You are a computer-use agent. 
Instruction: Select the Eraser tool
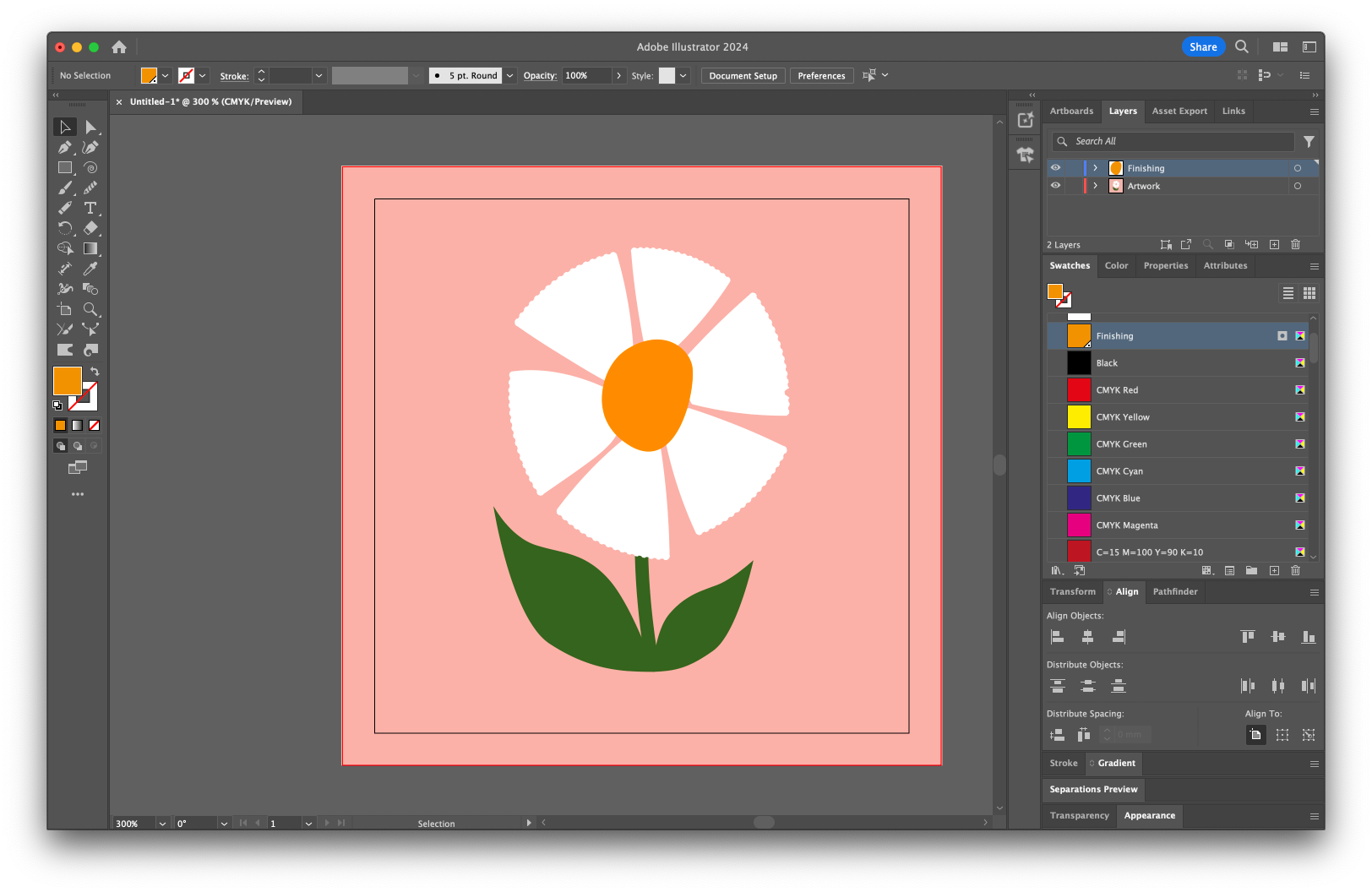point(90,228)
